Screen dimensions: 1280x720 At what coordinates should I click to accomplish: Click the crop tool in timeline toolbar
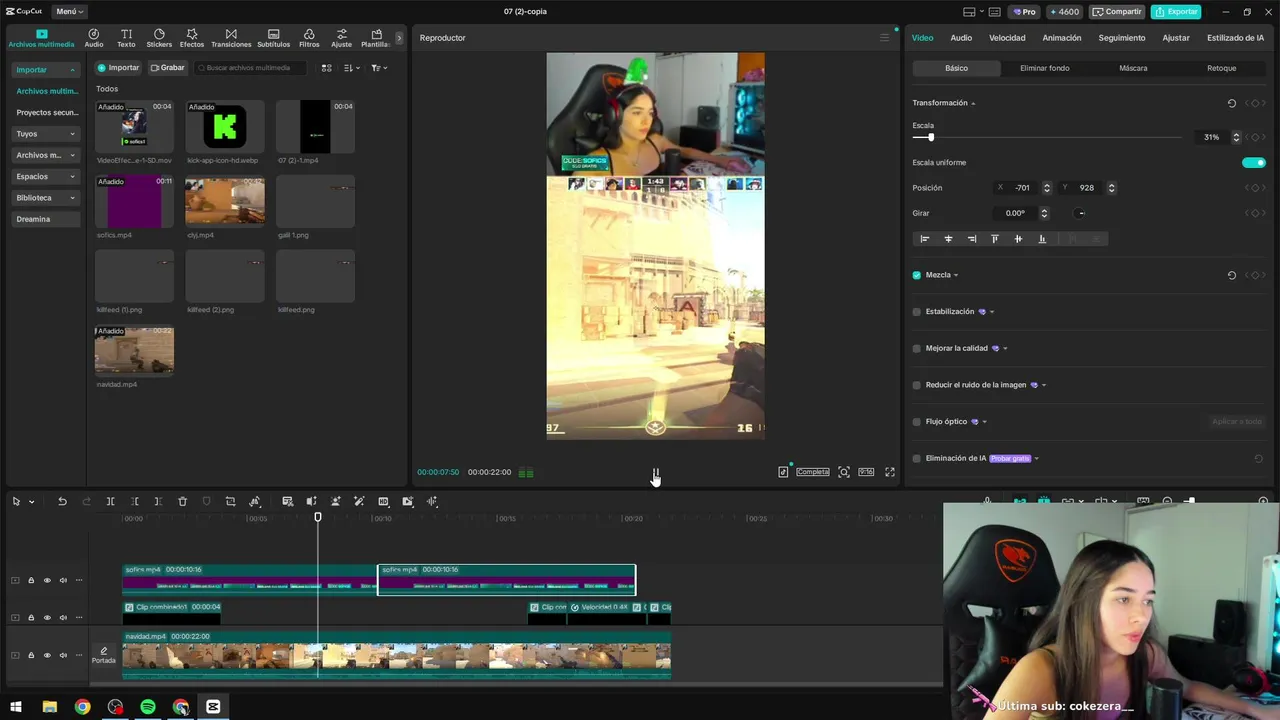230,501
